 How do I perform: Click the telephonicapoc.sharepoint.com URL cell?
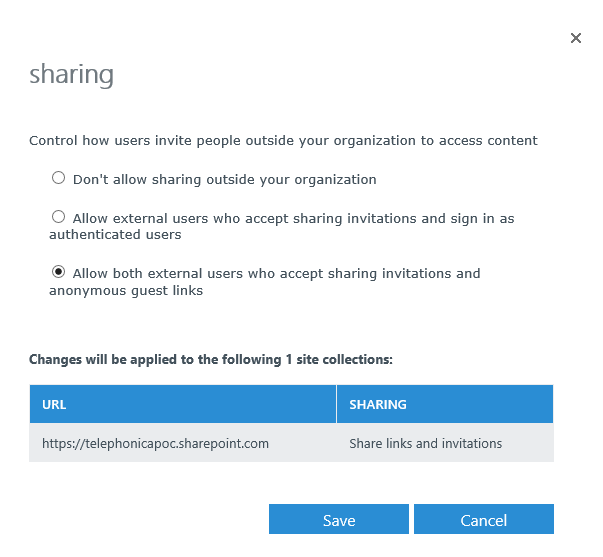[156, 443]
